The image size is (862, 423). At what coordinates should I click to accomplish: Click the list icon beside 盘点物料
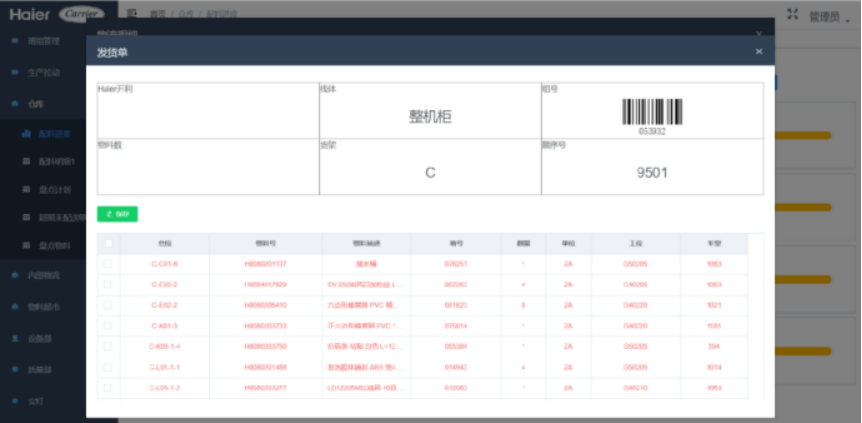(x=27, y=245)
